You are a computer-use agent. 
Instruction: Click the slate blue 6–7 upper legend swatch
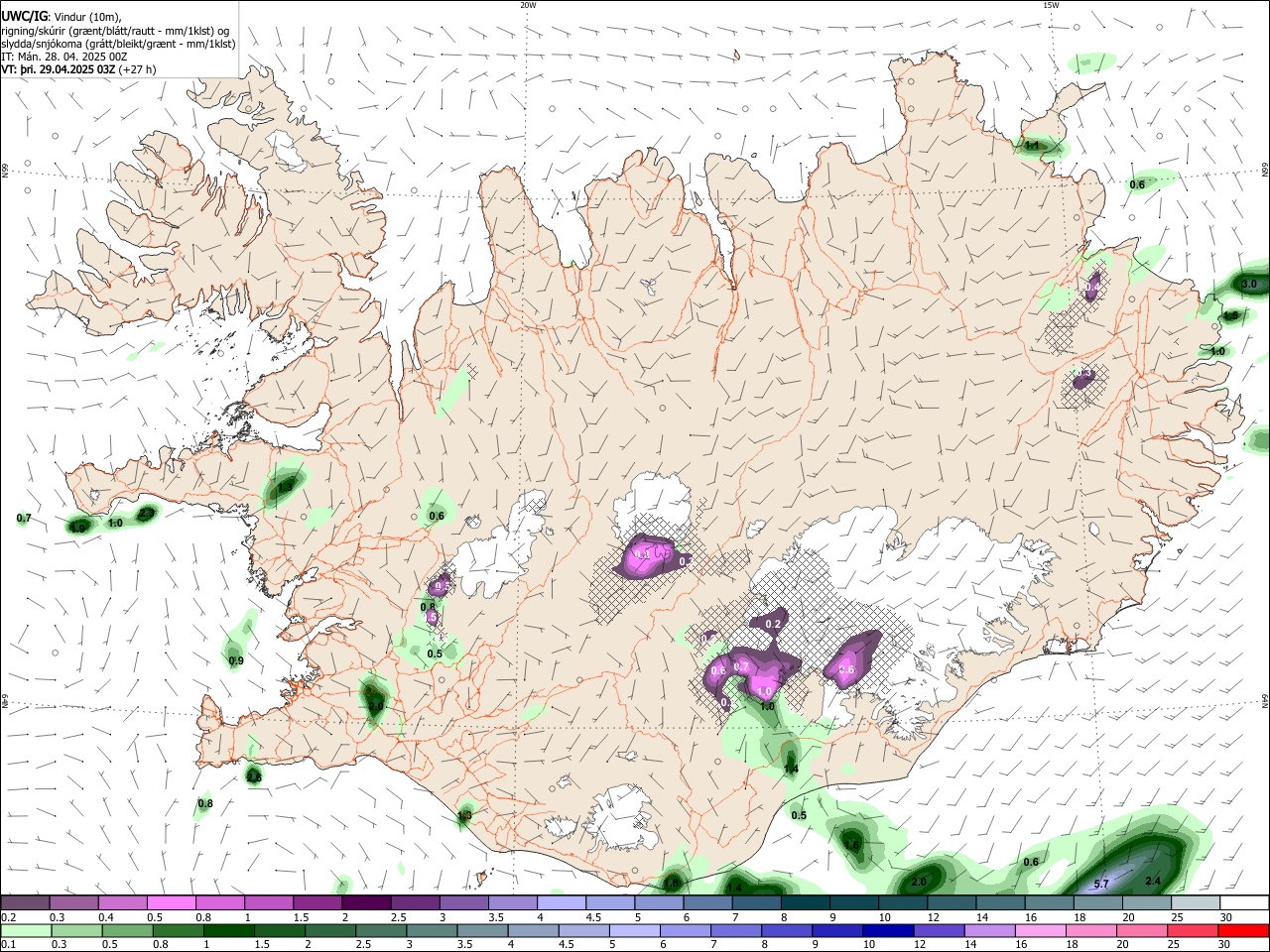[708, 903]
